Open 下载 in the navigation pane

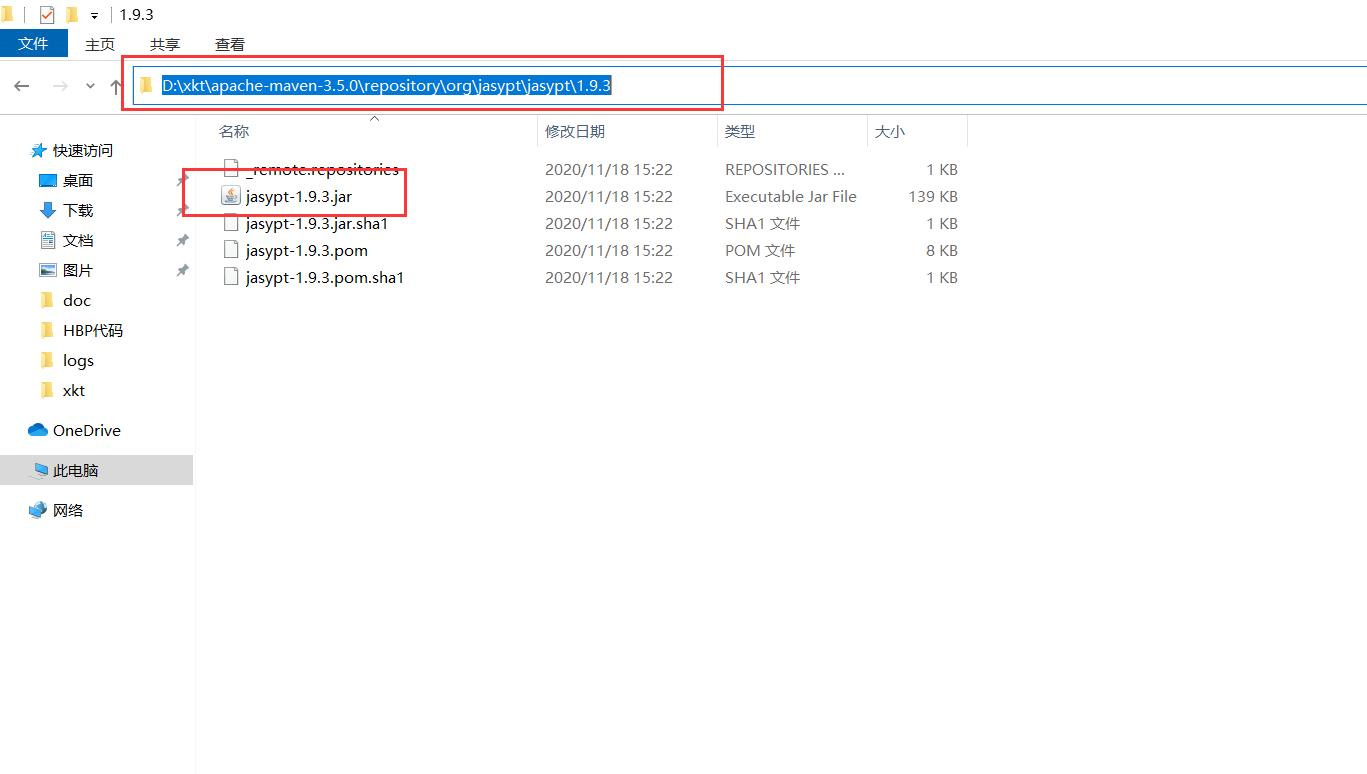click(78, 210)
